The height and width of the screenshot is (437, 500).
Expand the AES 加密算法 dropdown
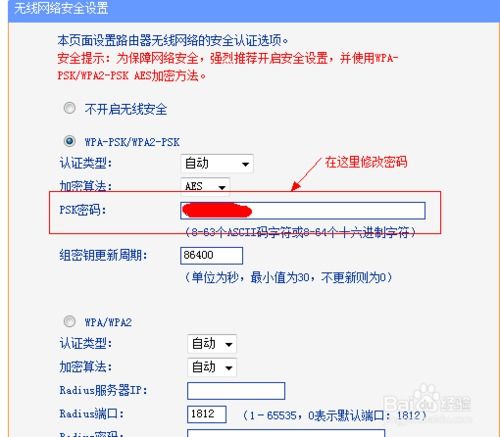point(205,186)
